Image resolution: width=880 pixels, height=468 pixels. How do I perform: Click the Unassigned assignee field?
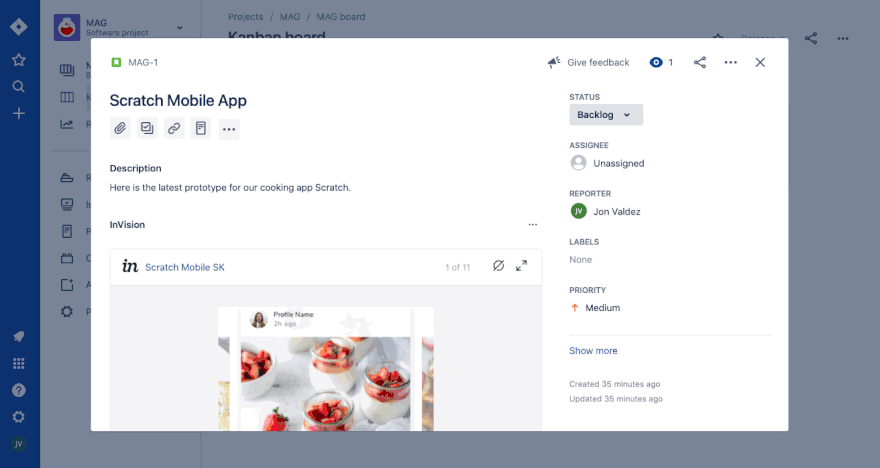pyautogui.click(x=607, y=163)
